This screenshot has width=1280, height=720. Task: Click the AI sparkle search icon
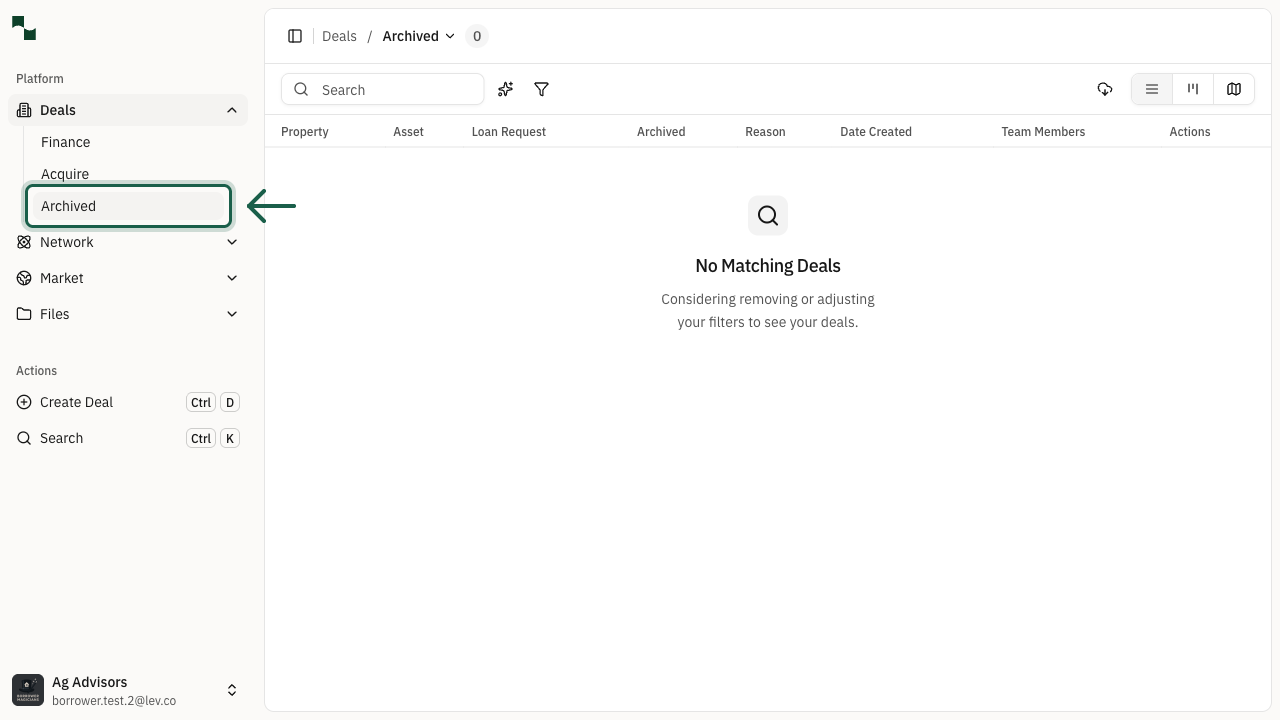506,90
